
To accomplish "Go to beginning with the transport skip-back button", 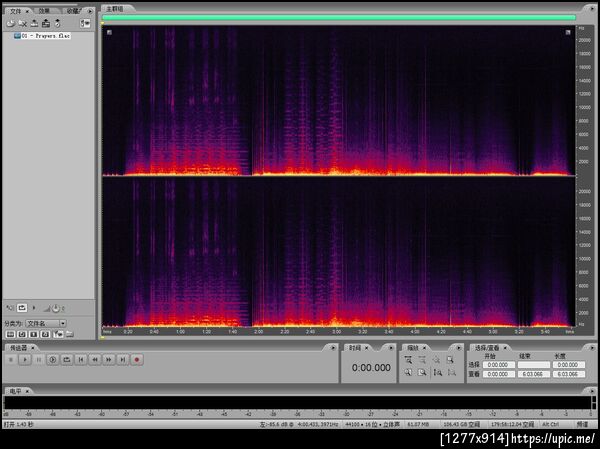I will pyautogui.click(x=81, y=360).
